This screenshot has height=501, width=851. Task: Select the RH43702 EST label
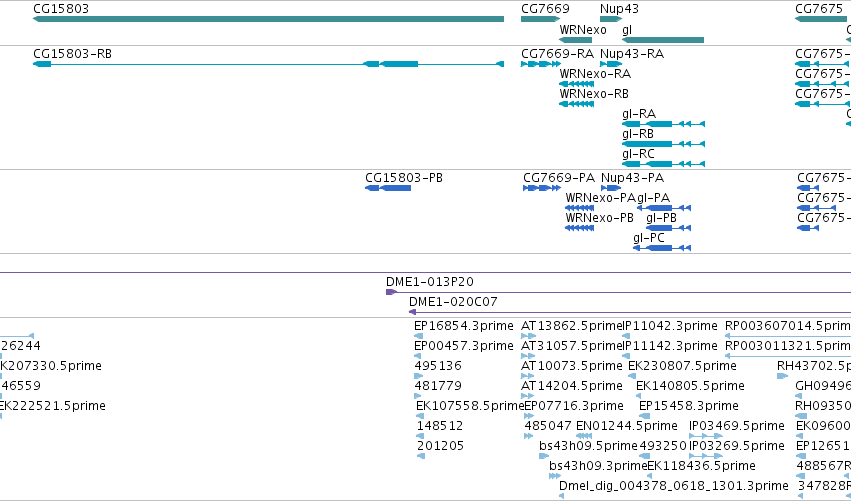click(x=814, y=366)
